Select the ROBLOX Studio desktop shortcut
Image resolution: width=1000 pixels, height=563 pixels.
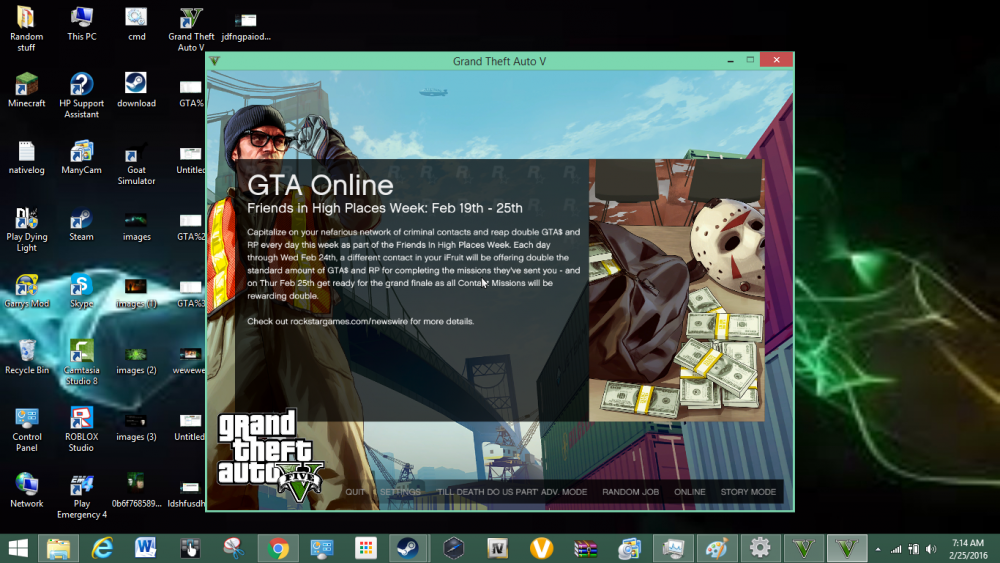(x=82, y=429)
